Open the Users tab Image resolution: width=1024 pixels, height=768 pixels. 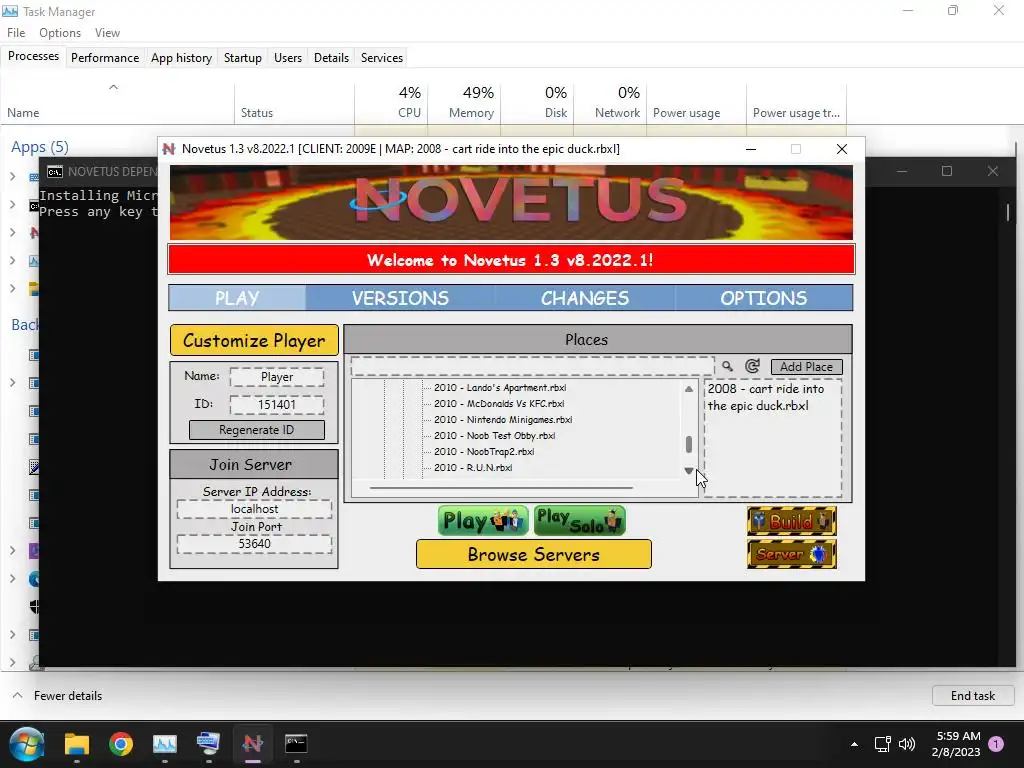tap(288, 57)
